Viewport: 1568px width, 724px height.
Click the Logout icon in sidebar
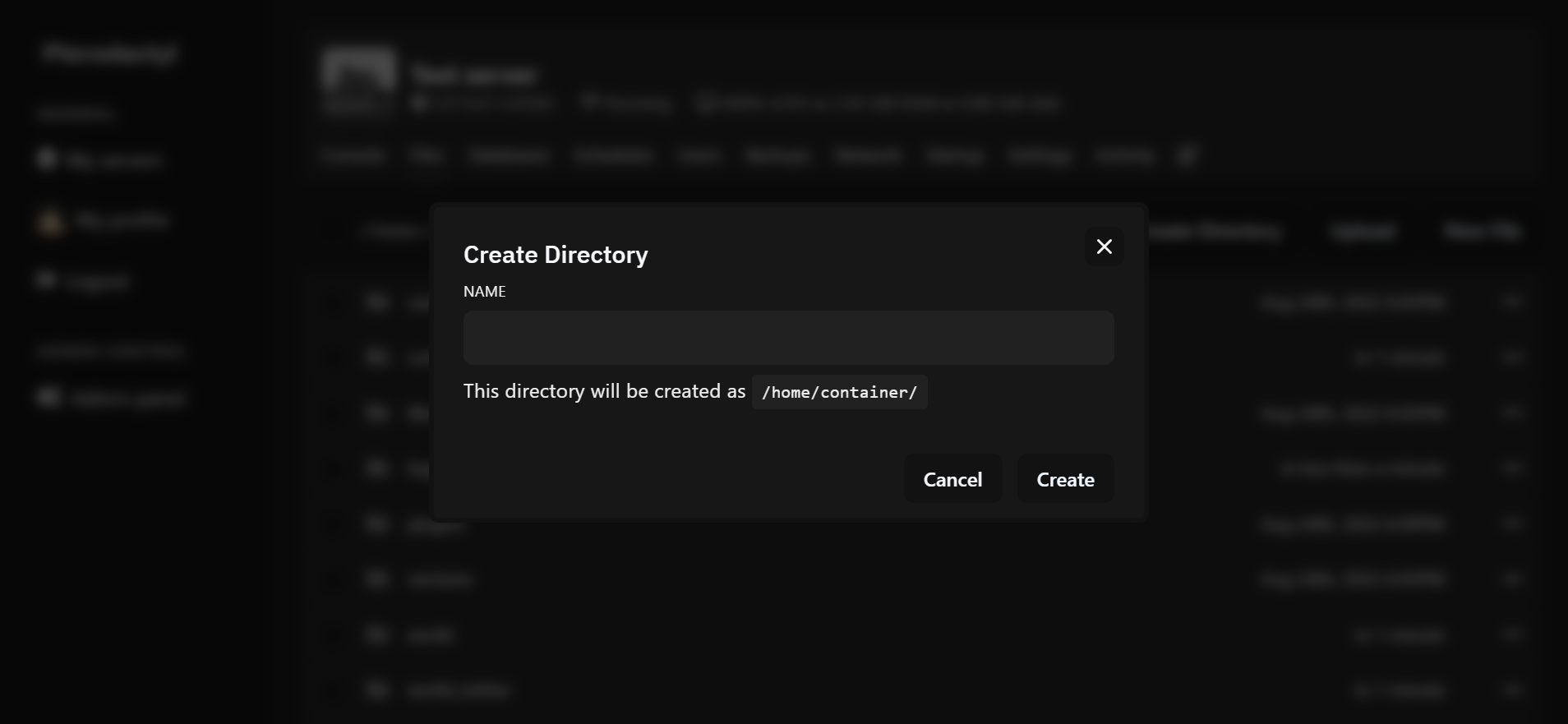tap(46, 281)
